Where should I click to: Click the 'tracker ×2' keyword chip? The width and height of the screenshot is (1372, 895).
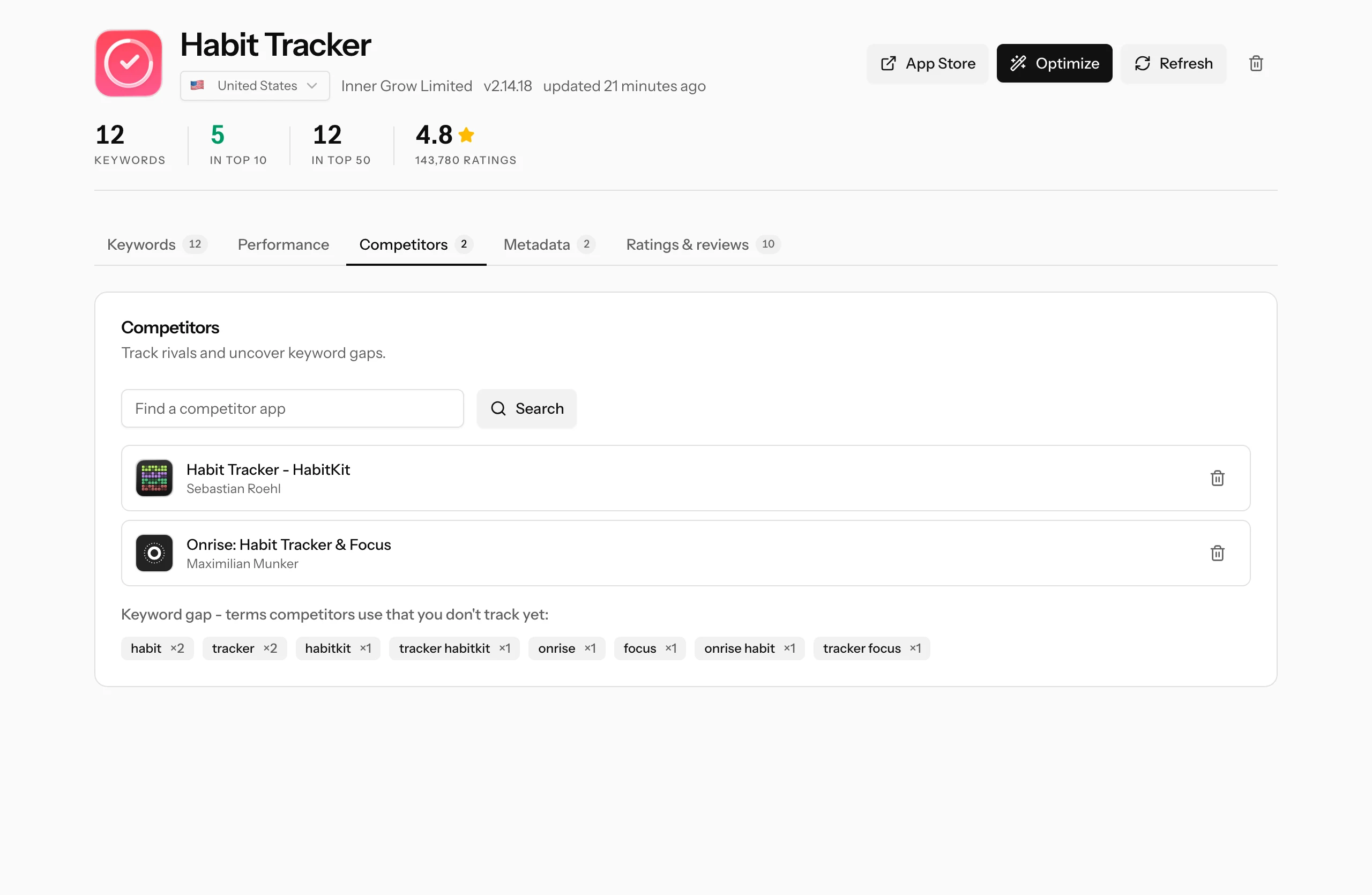[244, 648]
